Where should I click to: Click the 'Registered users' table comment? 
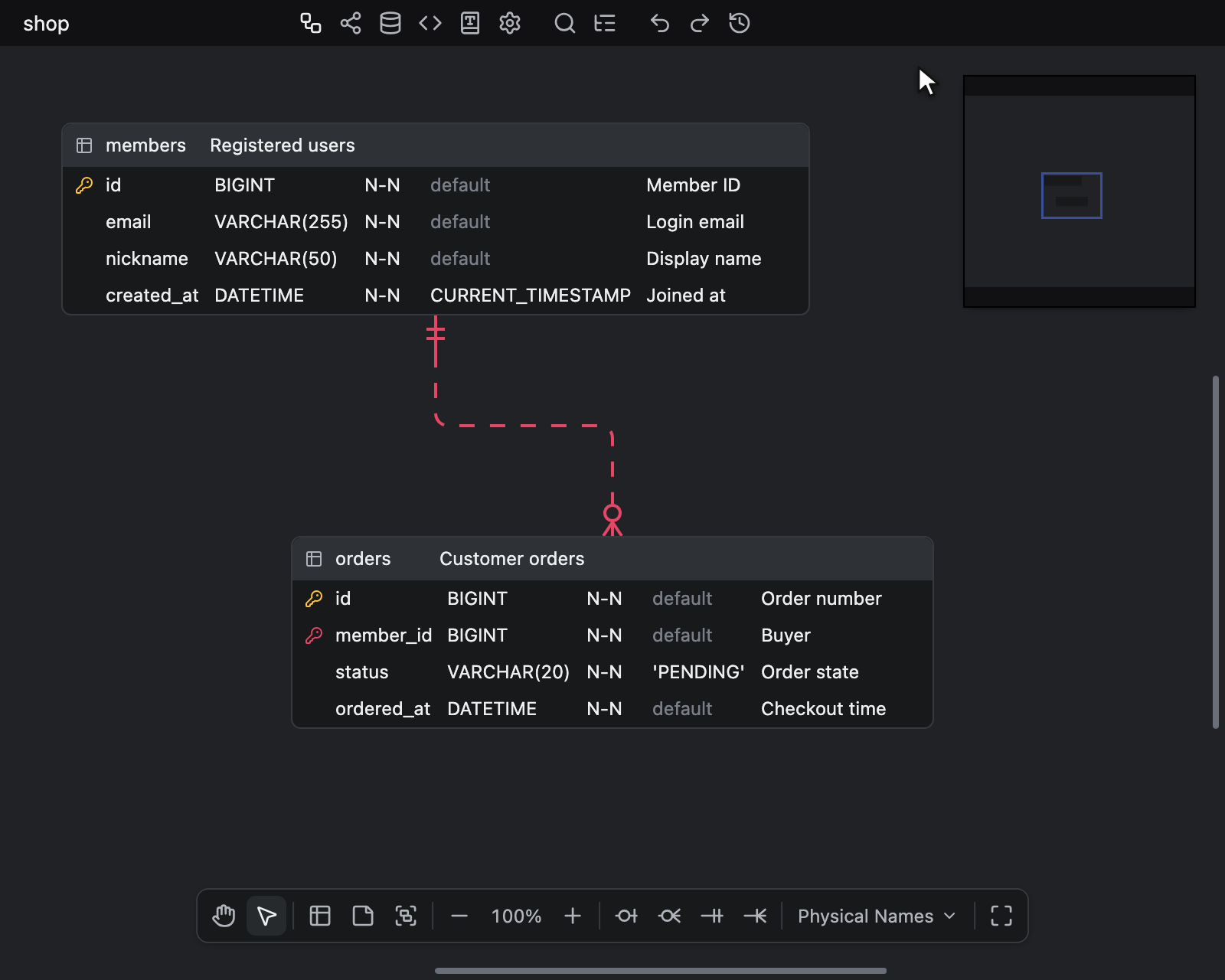283,145
